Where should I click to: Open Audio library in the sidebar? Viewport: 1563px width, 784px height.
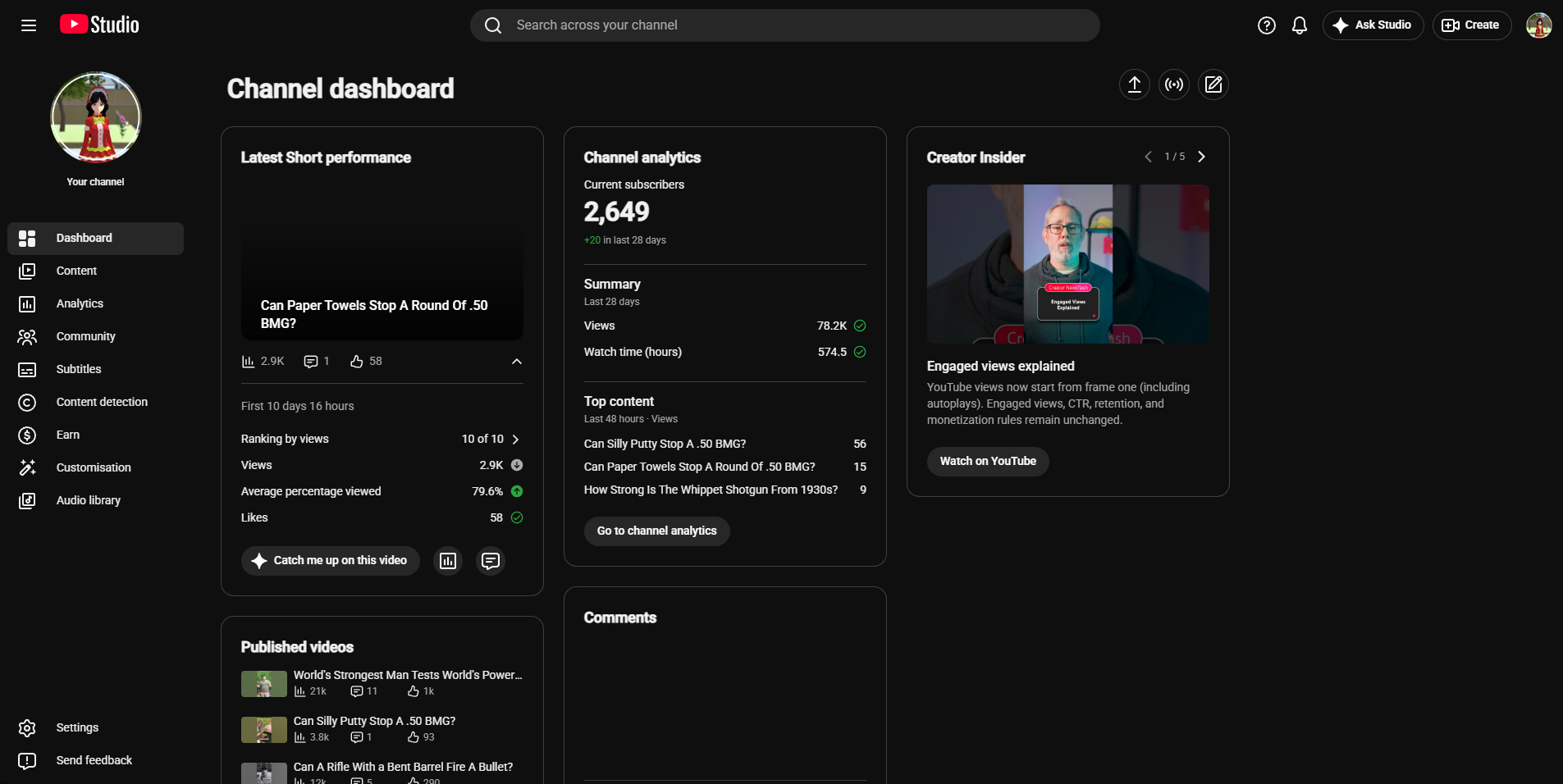coord(95,500)
